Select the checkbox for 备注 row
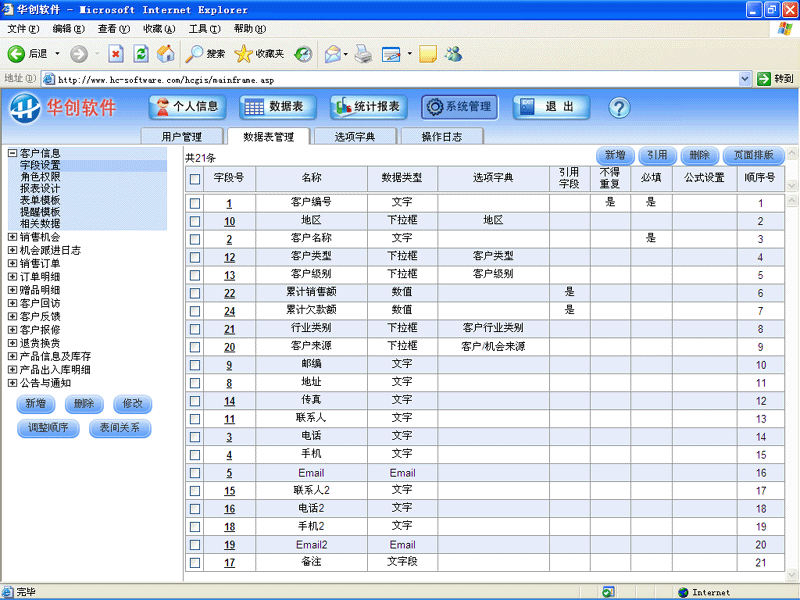This screenshot has width=800, height=600. pyautogui.click(x=195, y=563)
